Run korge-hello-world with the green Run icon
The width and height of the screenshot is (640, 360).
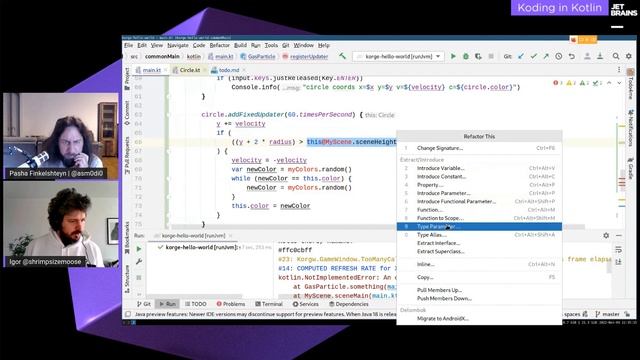click(453, 56)
